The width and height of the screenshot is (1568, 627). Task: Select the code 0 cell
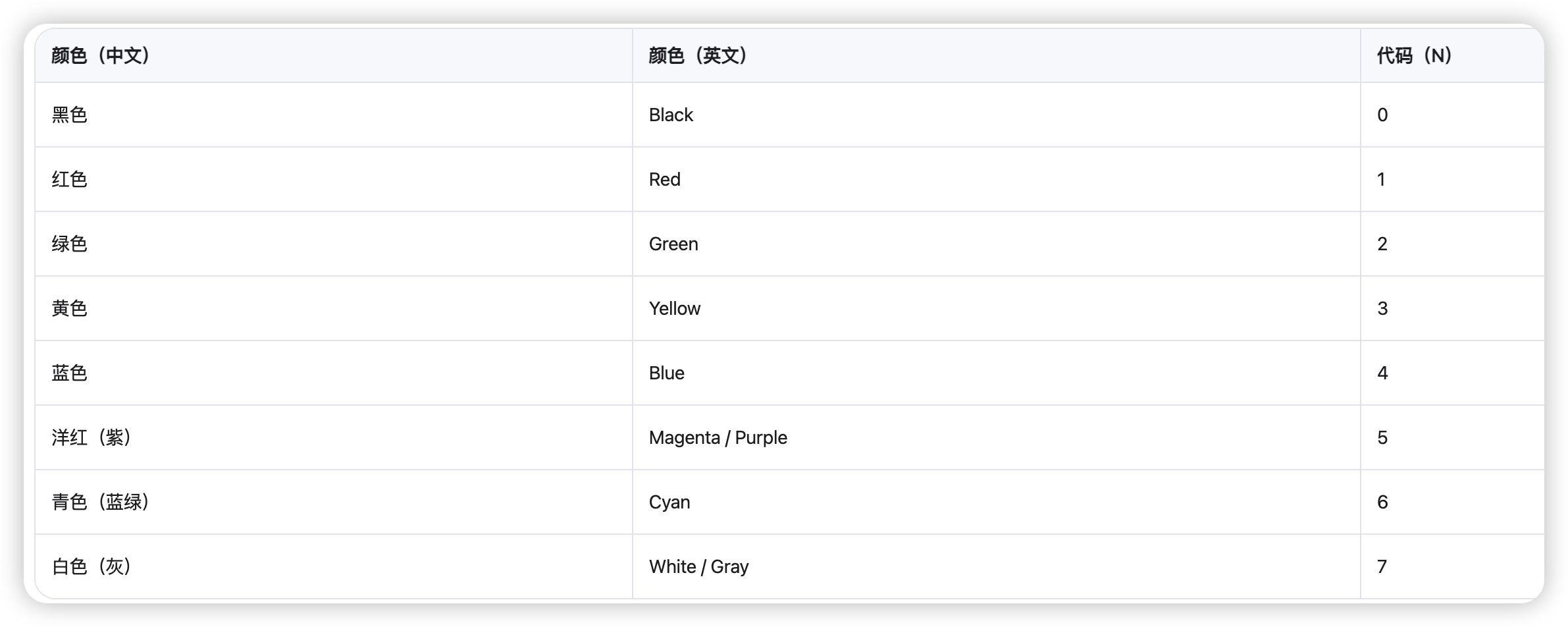pyautogui.click(x=1382, y=115)
